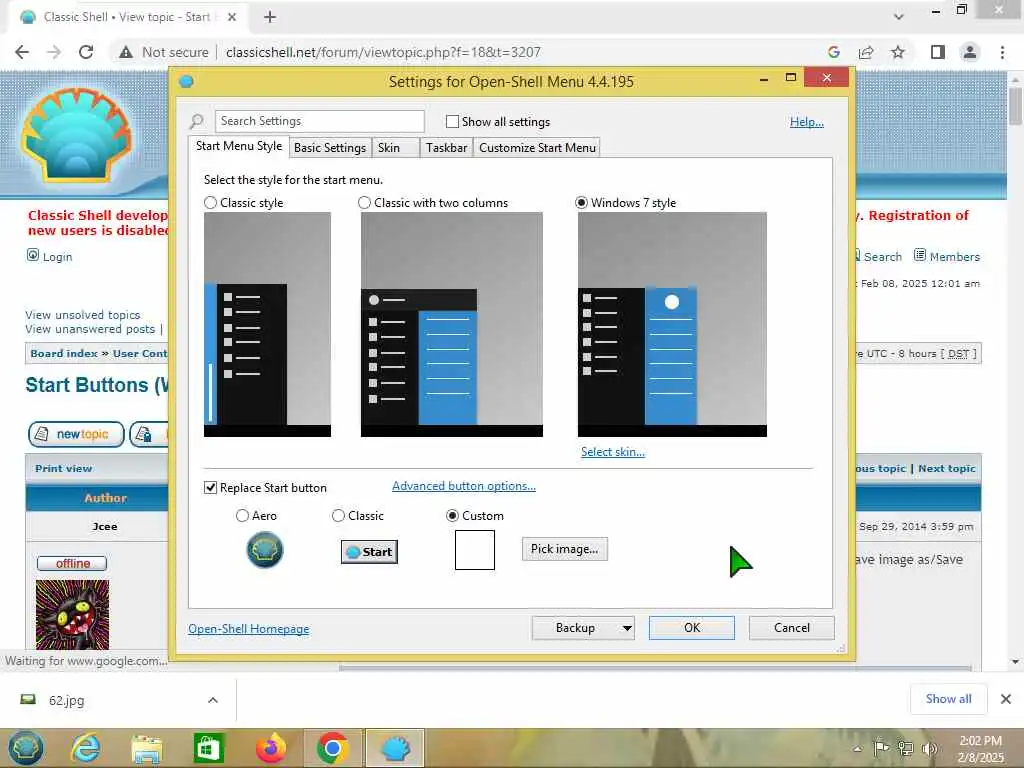
Task: Click the Classic Start button preview
Action: [370, 552]
